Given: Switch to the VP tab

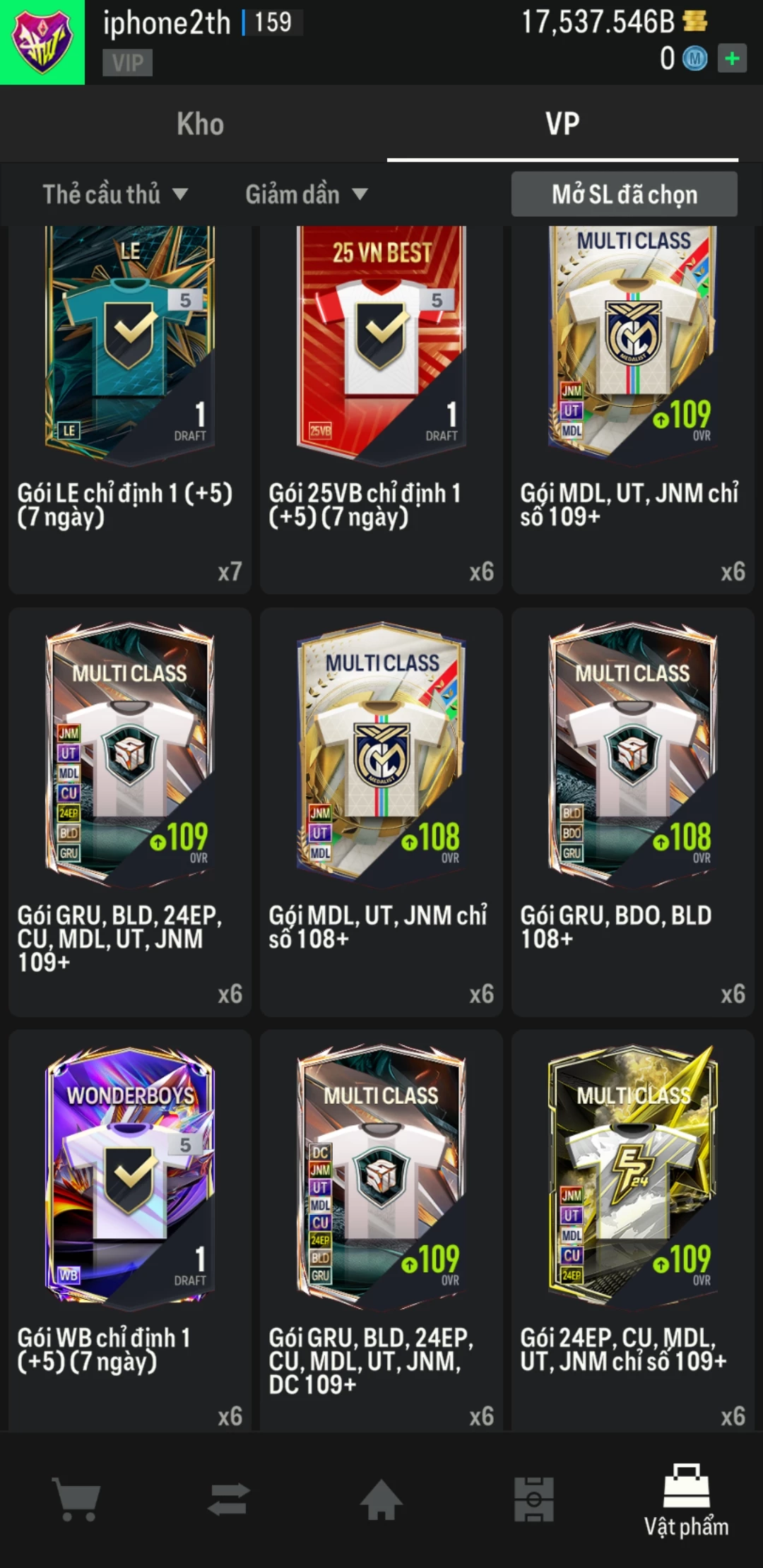Looking at the screenshot, I should coord(562,124).
